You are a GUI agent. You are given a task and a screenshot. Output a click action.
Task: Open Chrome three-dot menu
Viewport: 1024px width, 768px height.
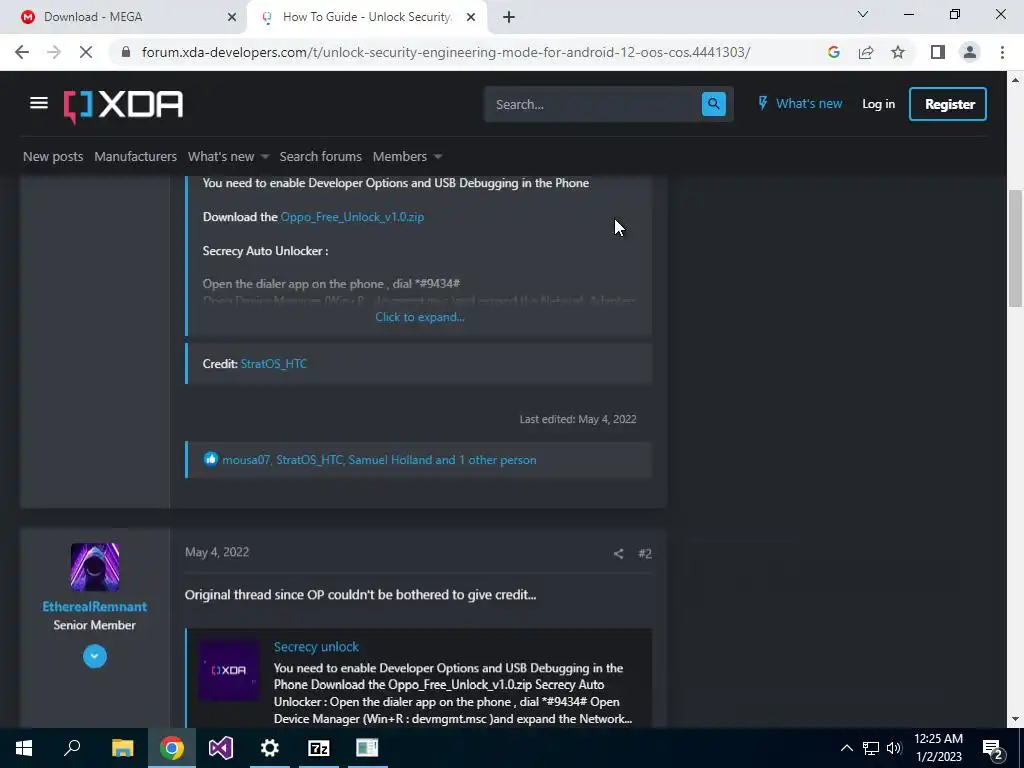pos(1002,52)
